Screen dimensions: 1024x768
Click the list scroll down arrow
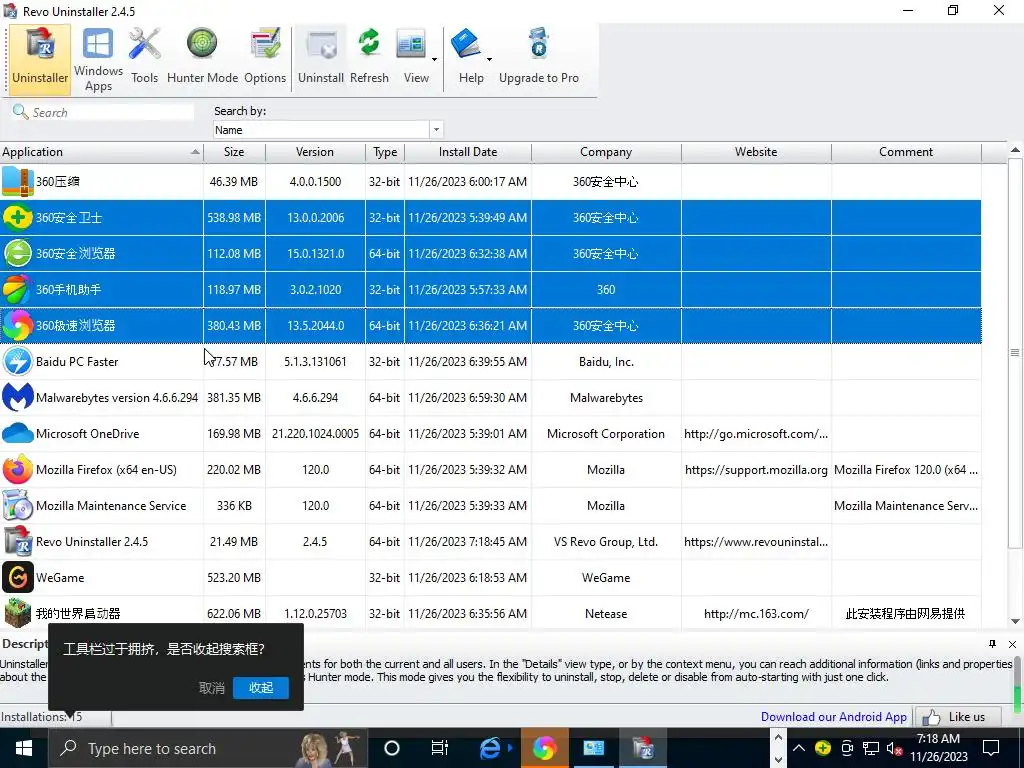(x=1015, y=621)
